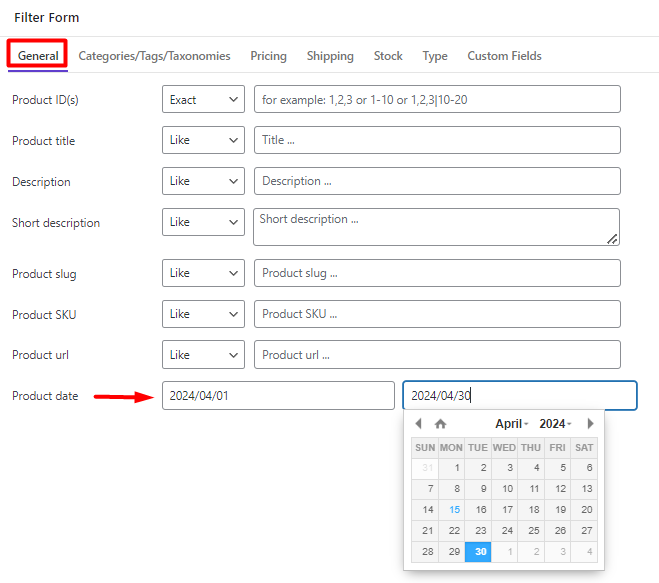Go to next month in calendar
Image resolution: width=659 pixels, height=583 pixels.
click(x=590, y=423)
